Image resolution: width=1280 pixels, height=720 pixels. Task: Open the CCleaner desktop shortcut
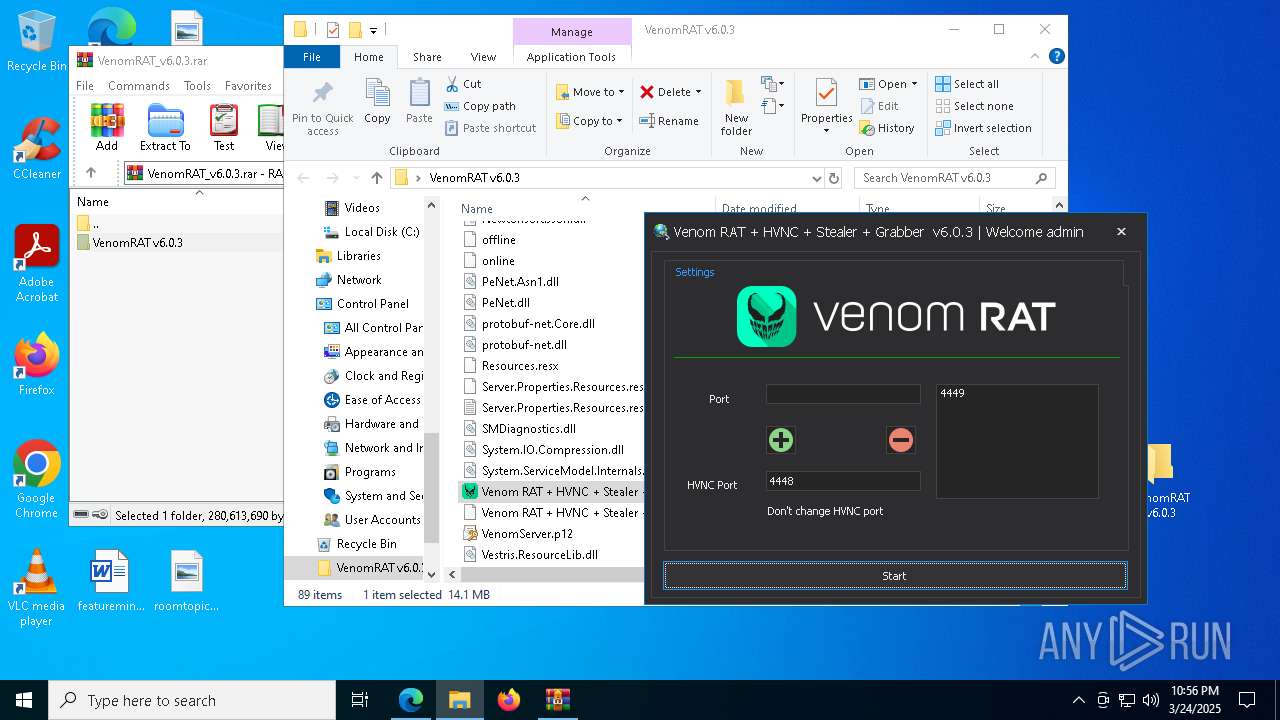37,148
